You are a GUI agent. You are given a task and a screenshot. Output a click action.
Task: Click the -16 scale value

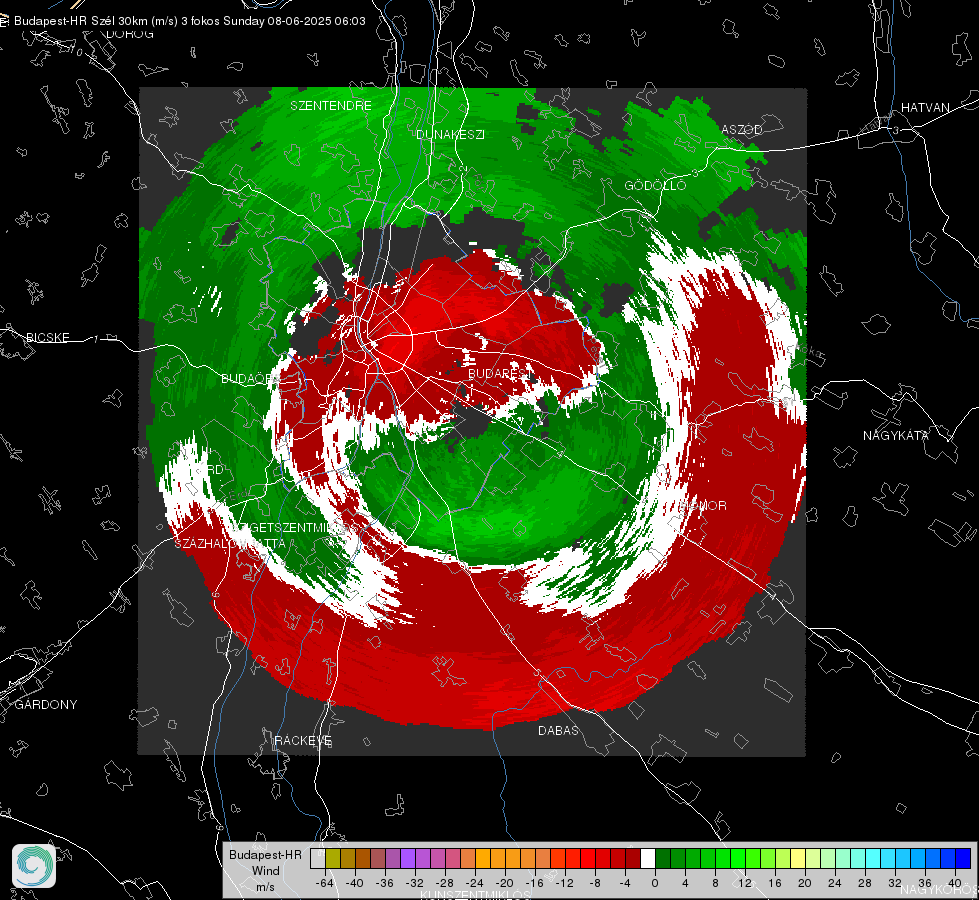tap(534, 883)
